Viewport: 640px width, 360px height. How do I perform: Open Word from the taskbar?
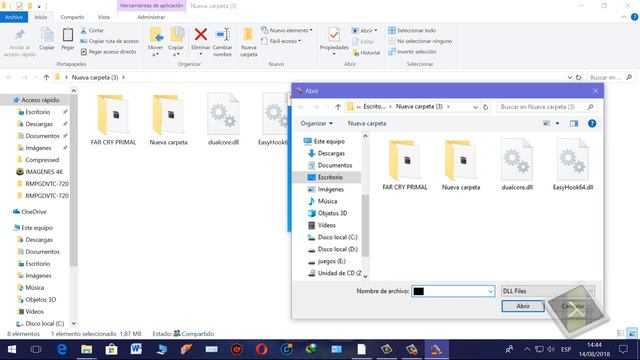pyautogui.click(x=136, y=349)
